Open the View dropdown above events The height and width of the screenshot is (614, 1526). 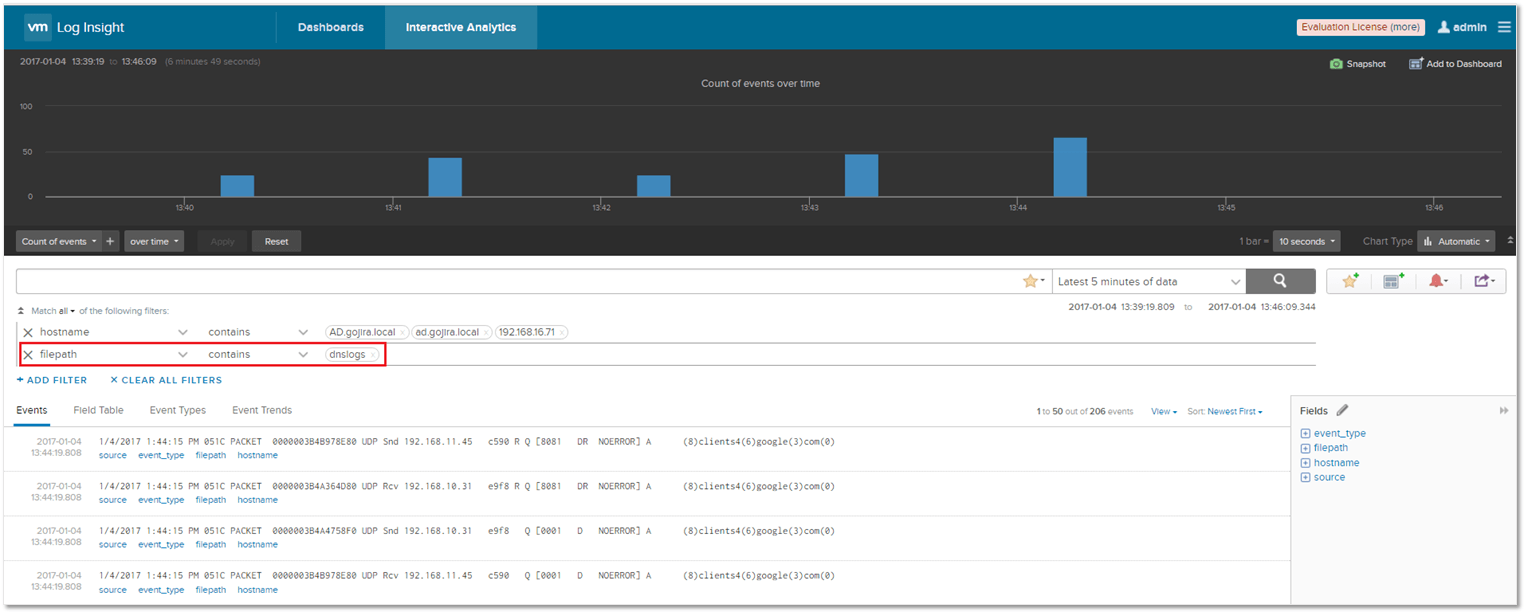click(x=1164, y=411)
